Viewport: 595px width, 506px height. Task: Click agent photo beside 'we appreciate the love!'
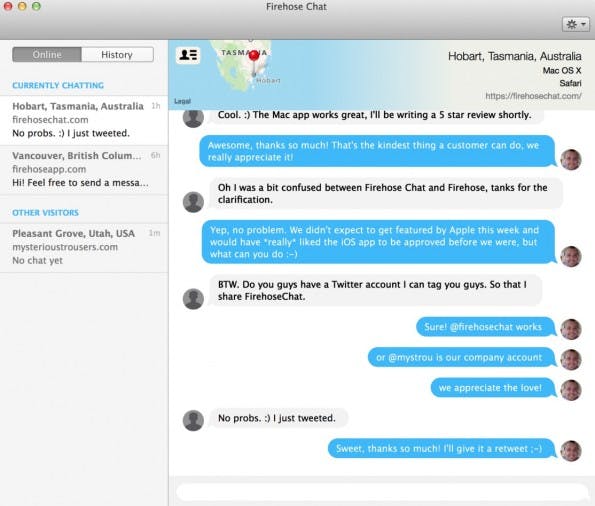(571, 390)
